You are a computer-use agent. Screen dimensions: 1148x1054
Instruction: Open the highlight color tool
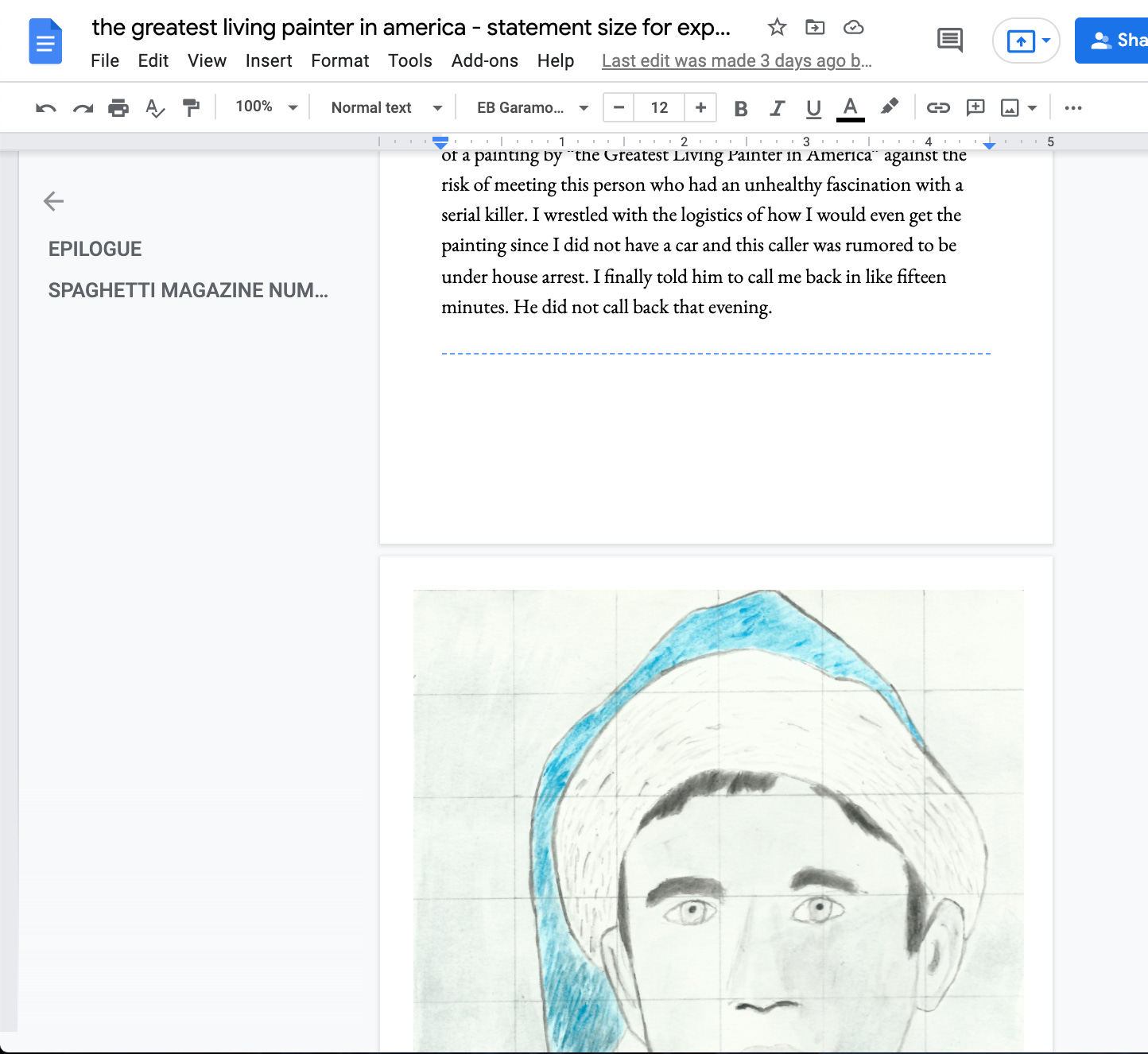point(889,107)
